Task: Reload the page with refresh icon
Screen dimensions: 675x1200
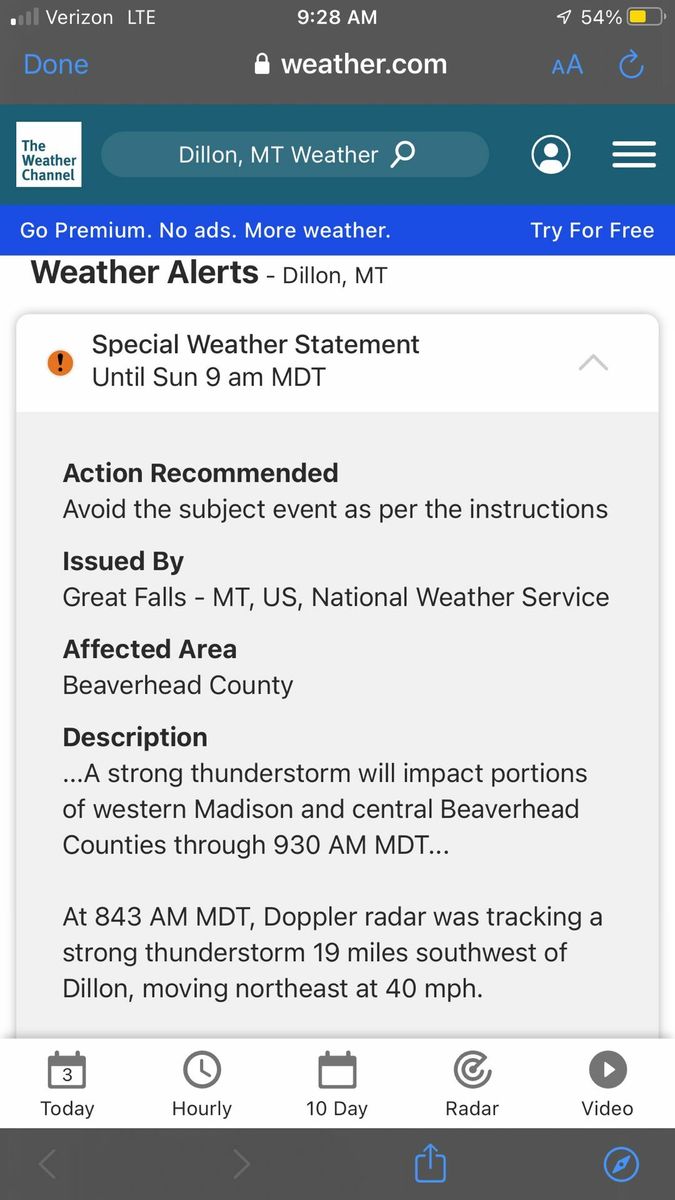Action: [631, 65]
